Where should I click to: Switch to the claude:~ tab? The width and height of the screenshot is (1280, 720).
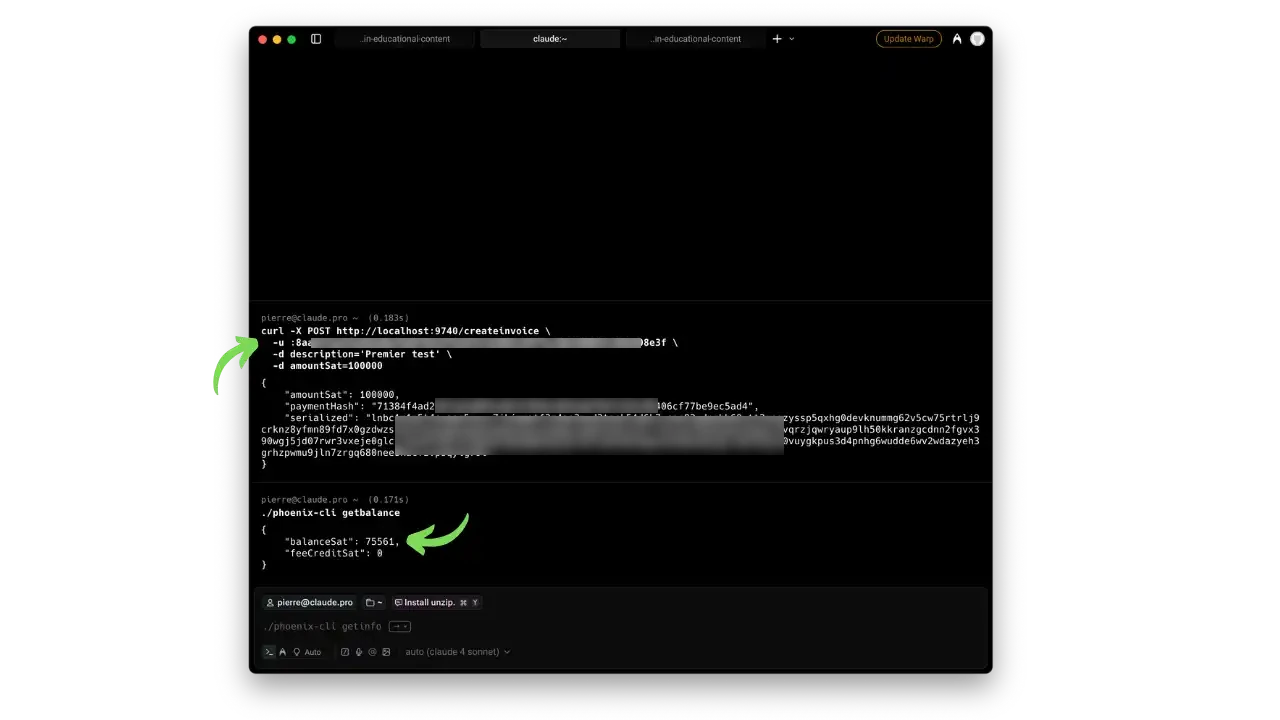coord(550,38)
